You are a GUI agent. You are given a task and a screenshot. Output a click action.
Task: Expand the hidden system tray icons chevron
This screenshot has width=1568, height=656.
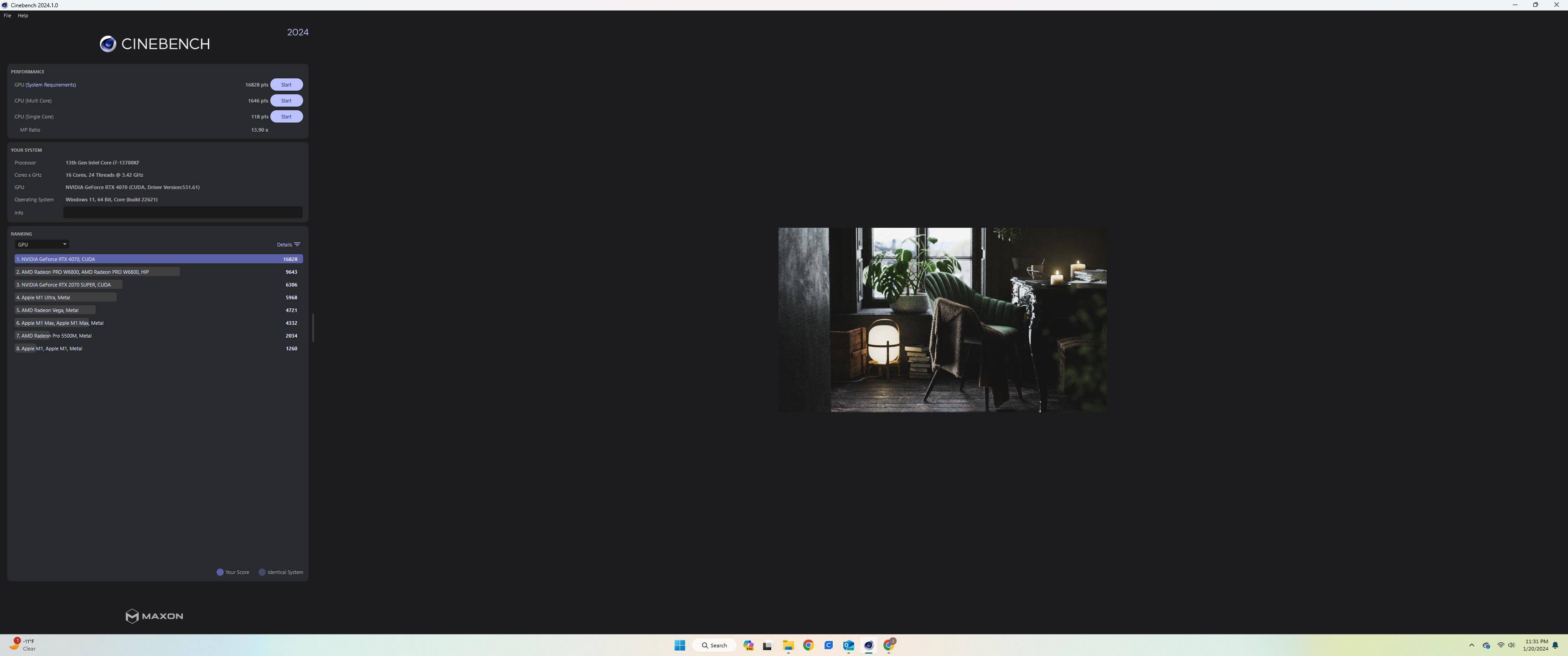click(x=1472, y=645)
